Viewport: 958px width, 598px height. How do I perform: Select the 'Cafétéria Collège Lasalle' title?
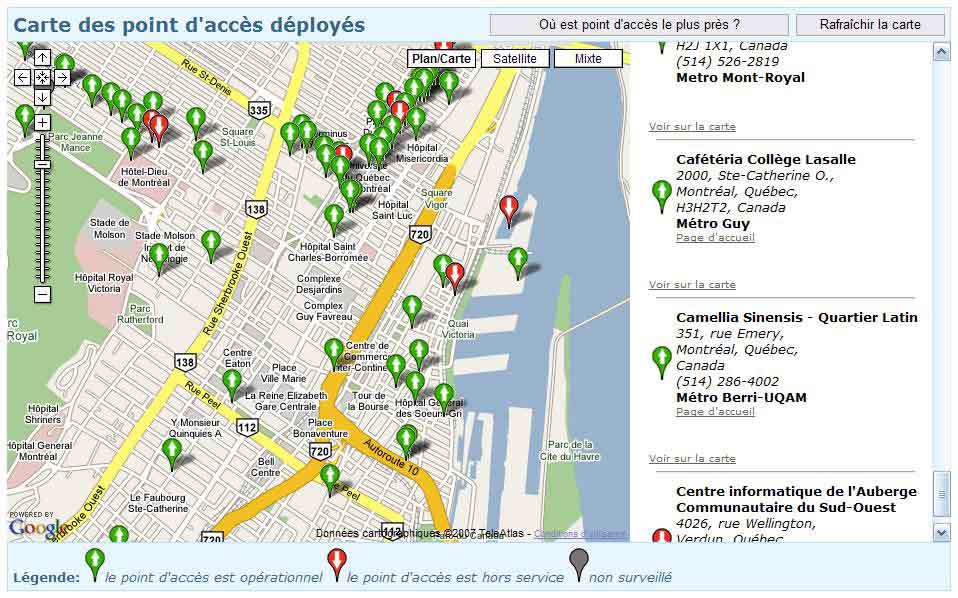click(766, 159)
